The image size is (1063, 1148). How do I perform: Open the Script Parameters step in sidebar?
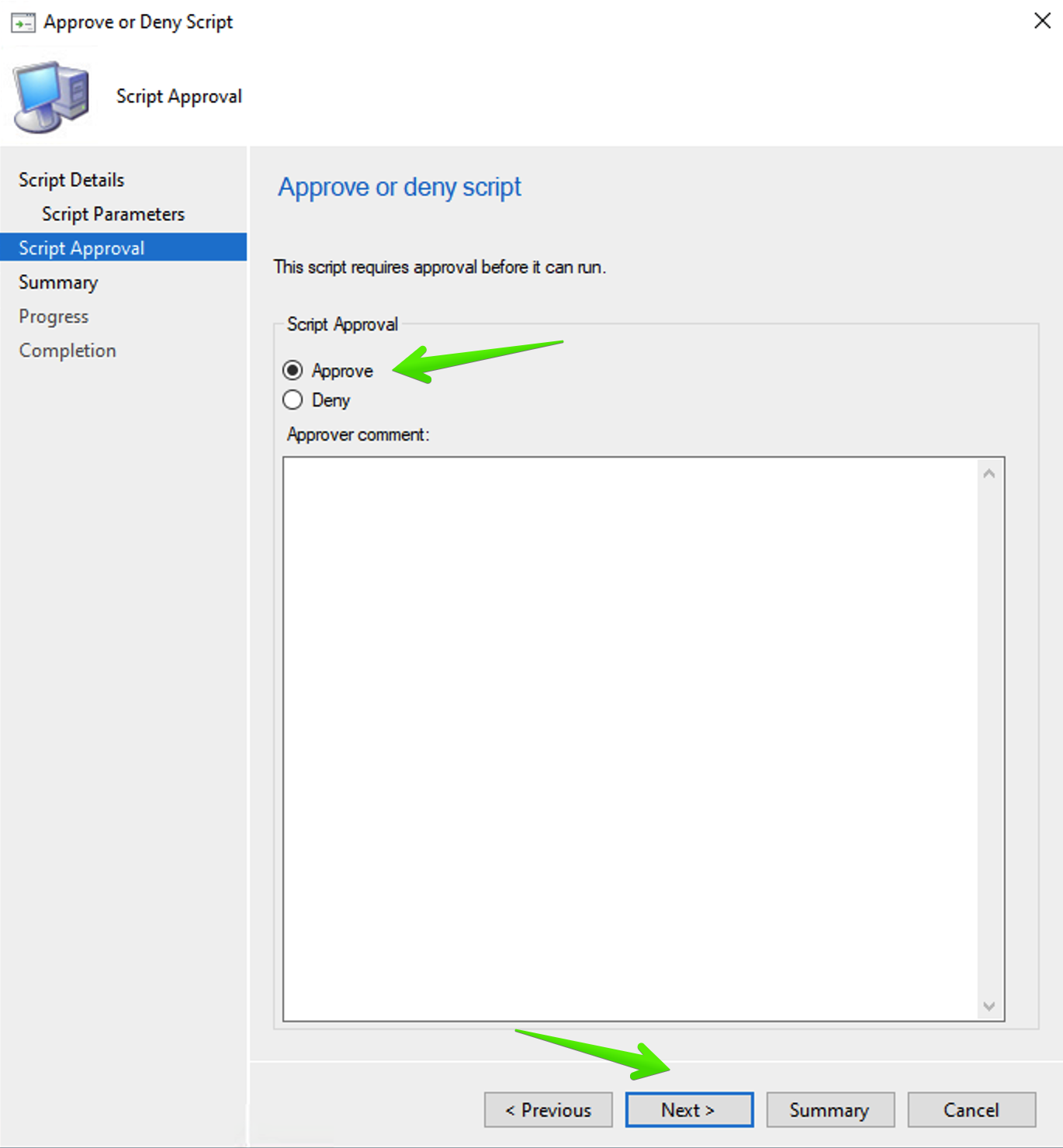[113, 214]
